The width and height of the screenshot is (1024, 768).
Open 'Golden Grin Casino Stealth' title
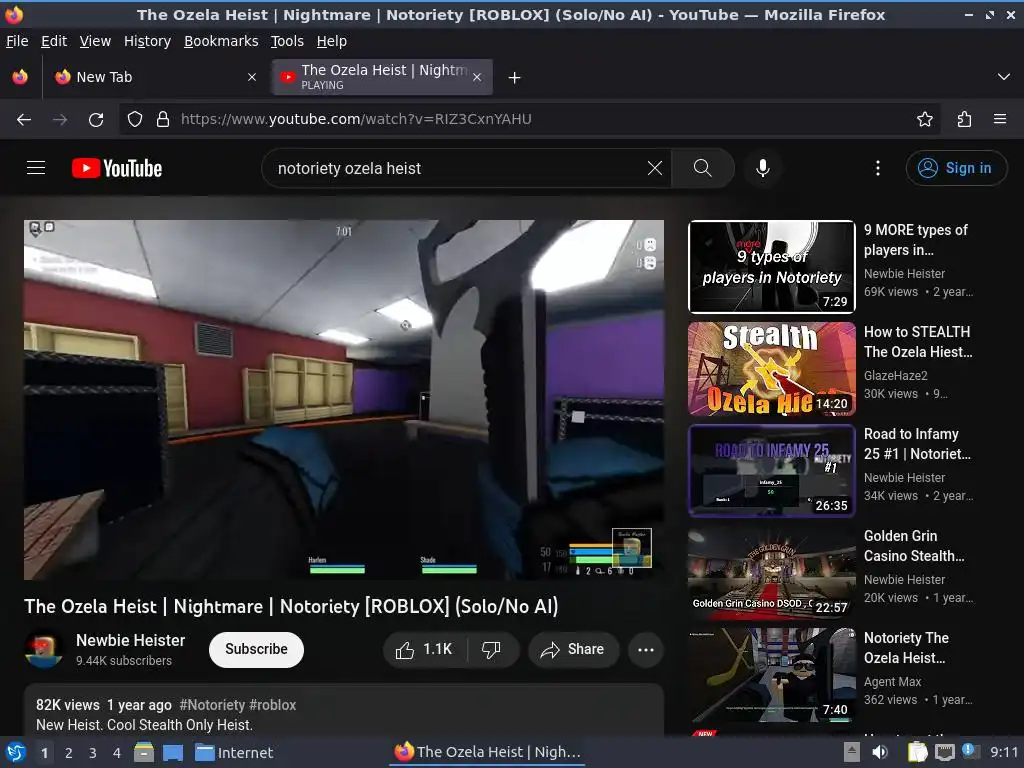tap(914, 546)
